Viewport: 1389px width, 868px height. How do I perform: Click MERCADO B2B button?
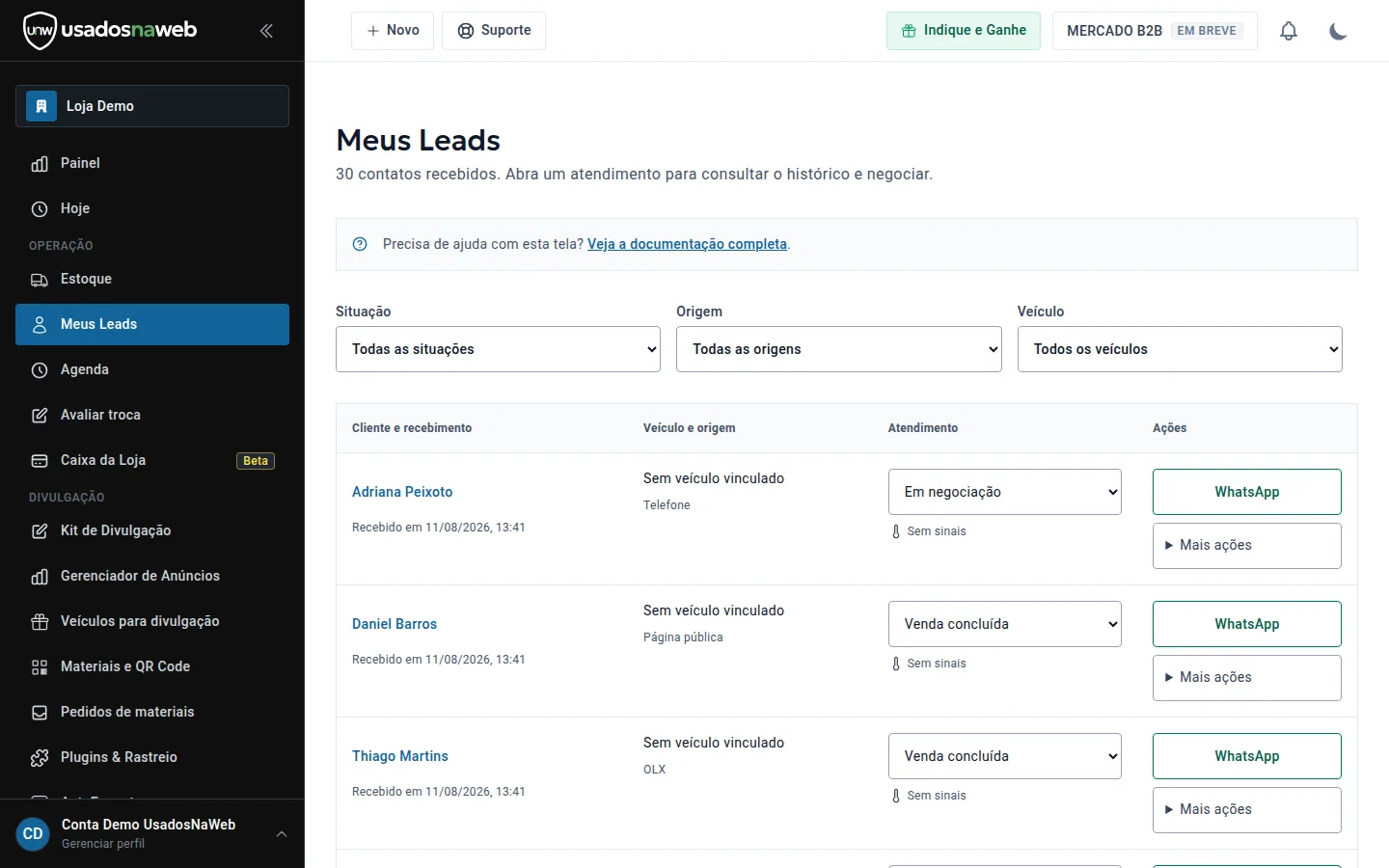click(x=1155, y=31)
